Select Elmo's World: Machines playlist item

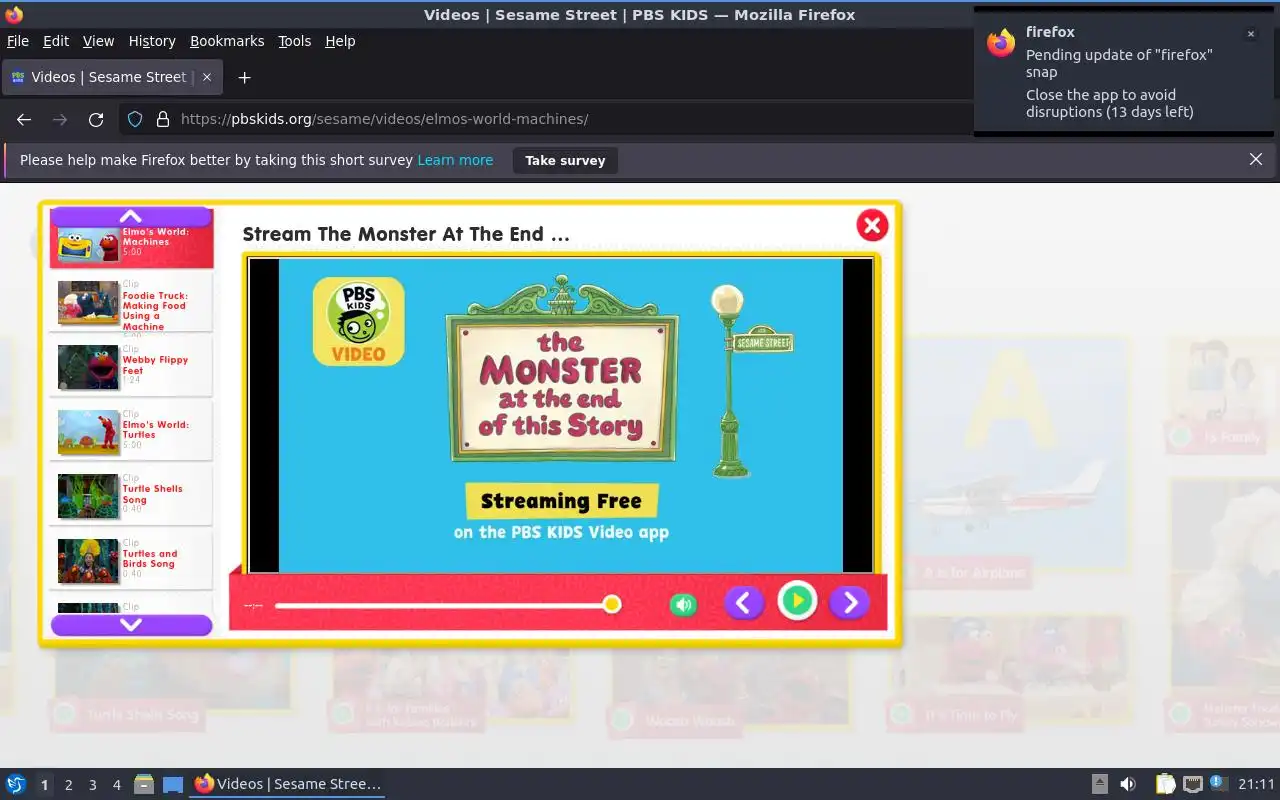131,245
